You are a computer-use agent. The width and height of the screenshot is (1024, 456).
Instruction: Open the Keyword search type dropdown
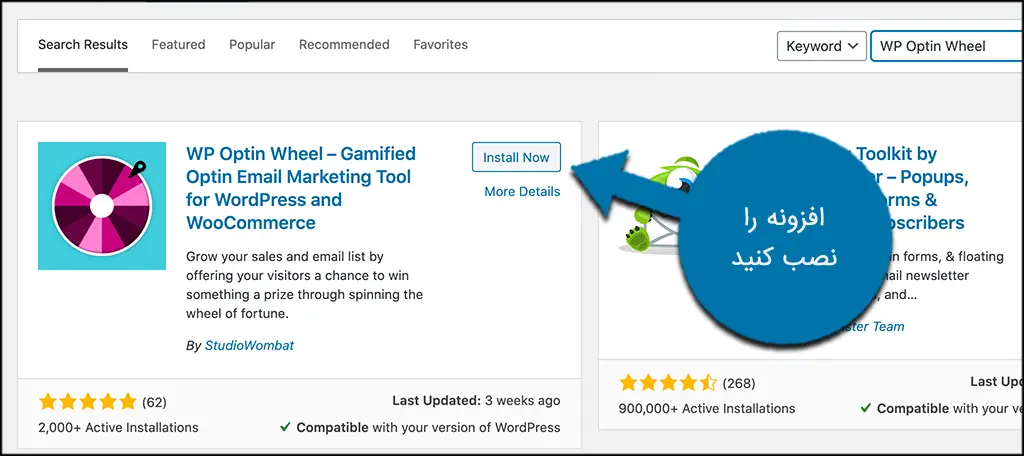(822, 46)
